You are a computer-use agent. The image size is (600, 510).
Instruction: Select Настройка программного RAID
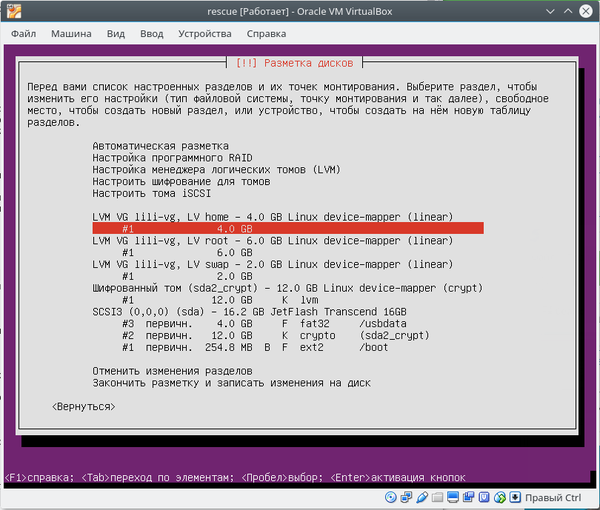(x=173, y=158)
